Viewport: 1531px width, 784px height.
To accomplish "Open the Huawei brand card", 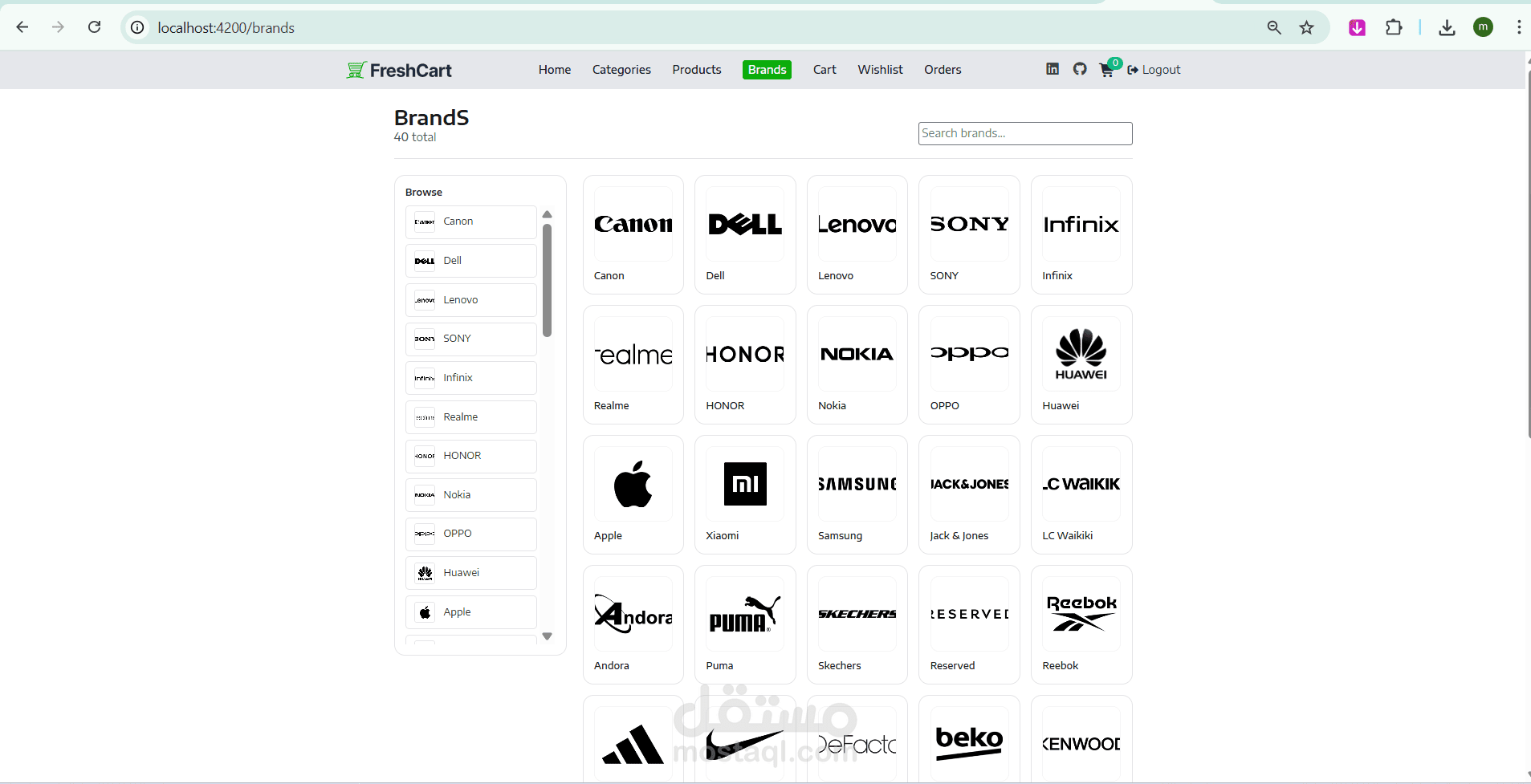I will click(1081, 365).
